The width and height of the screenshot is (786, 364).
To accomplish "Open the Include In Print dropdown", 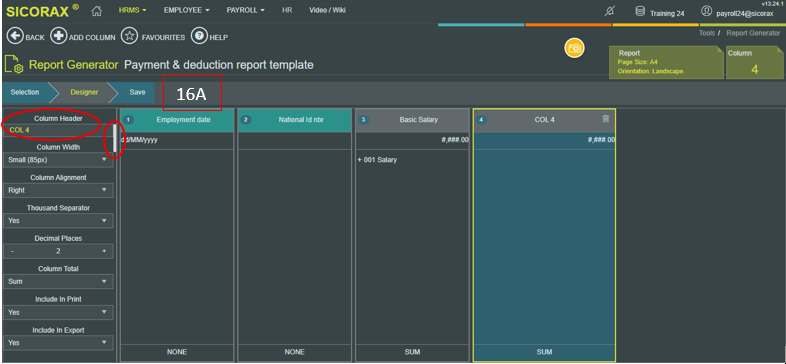I will pyautogui.click(x=58, y=312).
